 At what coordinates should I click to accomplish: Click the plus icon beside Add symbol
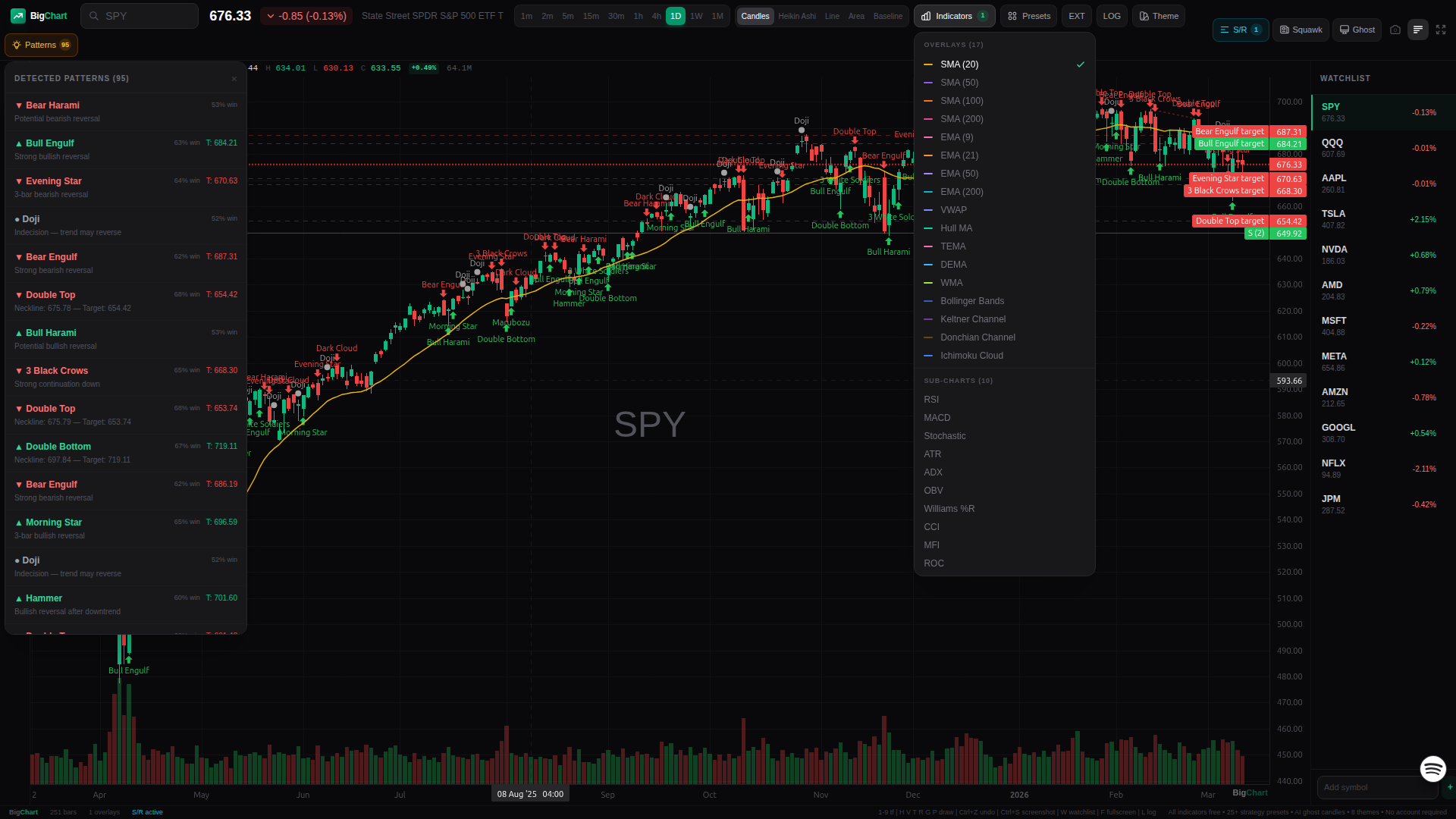(1450, 787)
